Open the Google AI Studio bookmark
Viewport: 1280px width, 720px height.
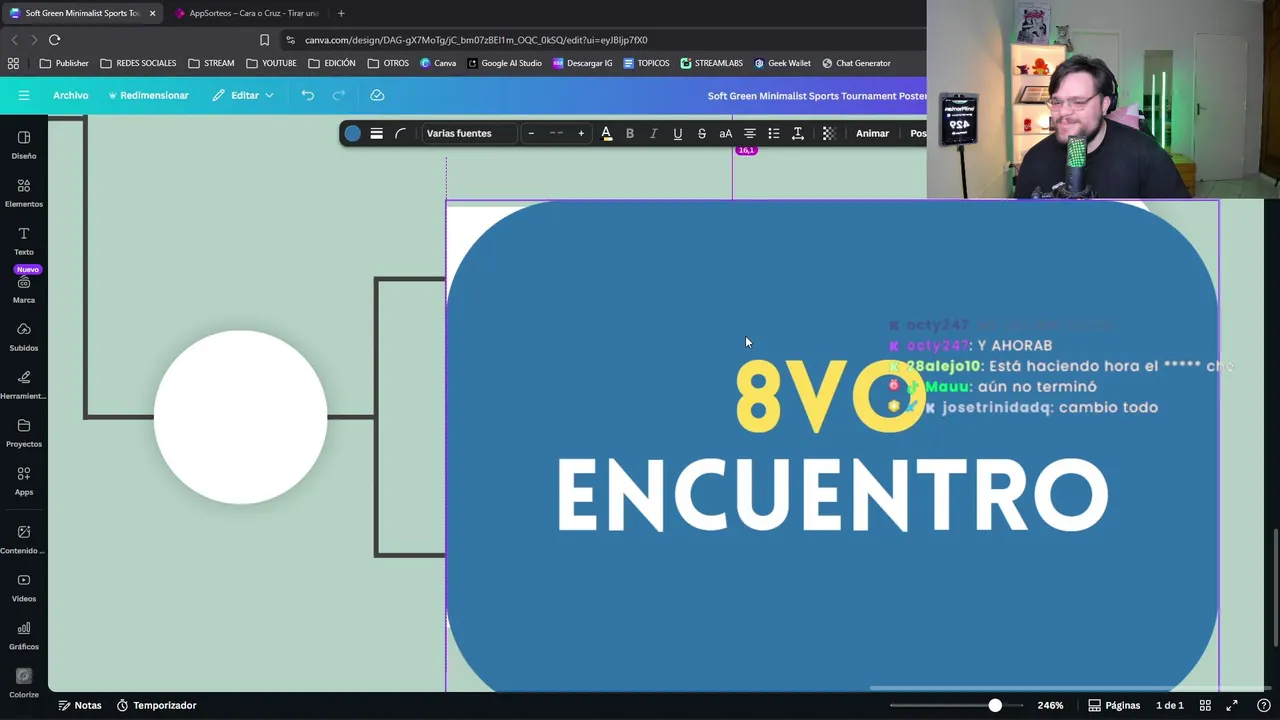click(503, 63)
